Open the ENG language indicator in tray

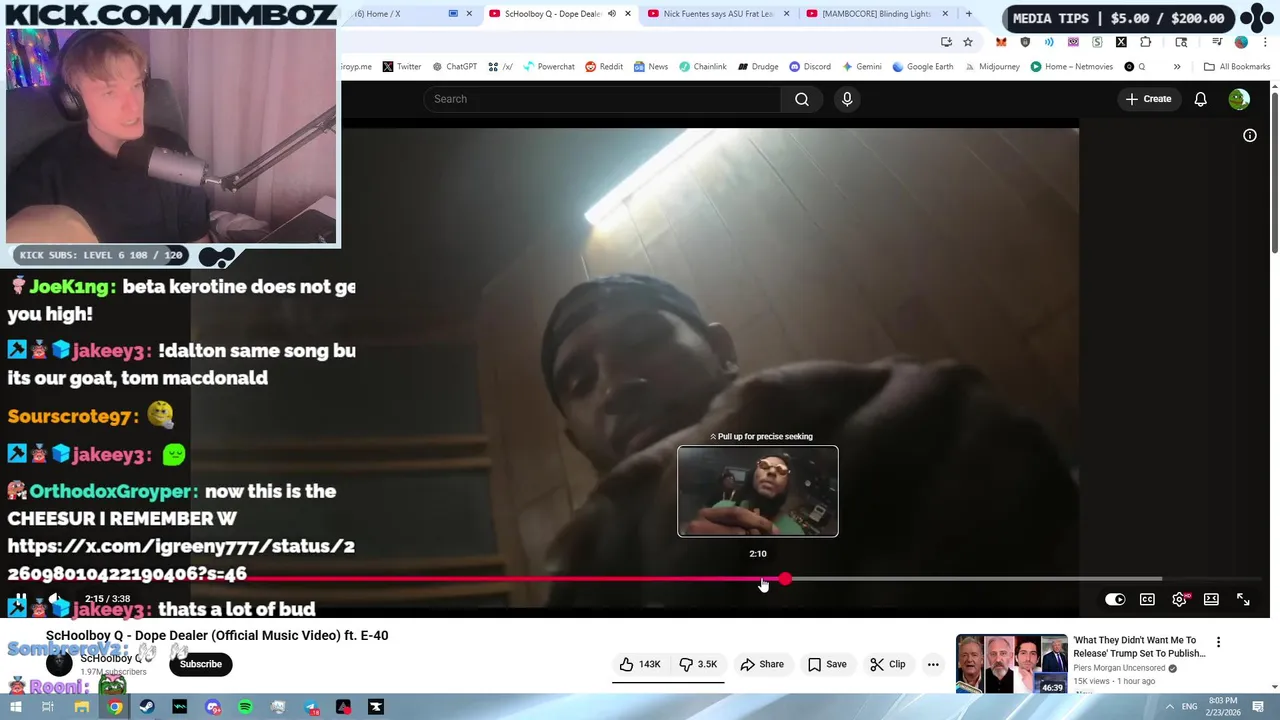1189,707
